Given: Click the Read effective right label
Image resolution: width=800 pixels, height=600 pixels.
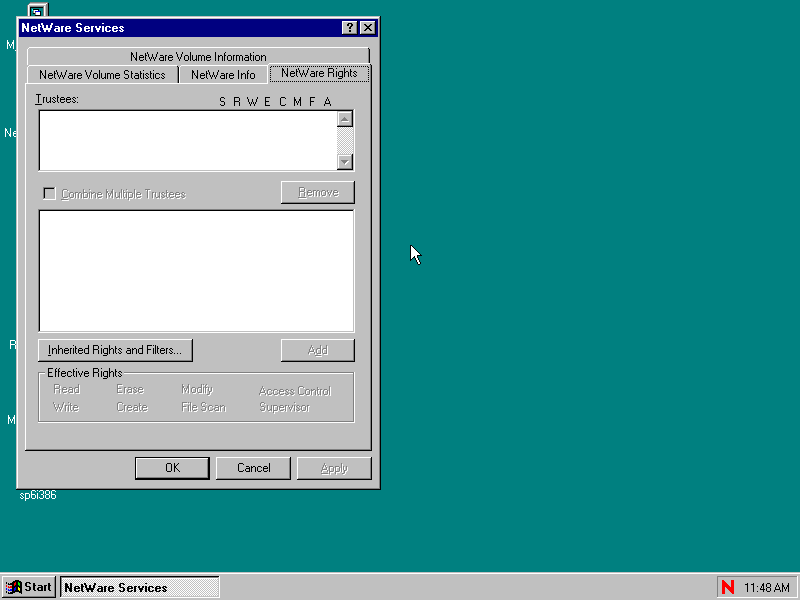Looking at the screenshot, I should click(x=67, y=389).
